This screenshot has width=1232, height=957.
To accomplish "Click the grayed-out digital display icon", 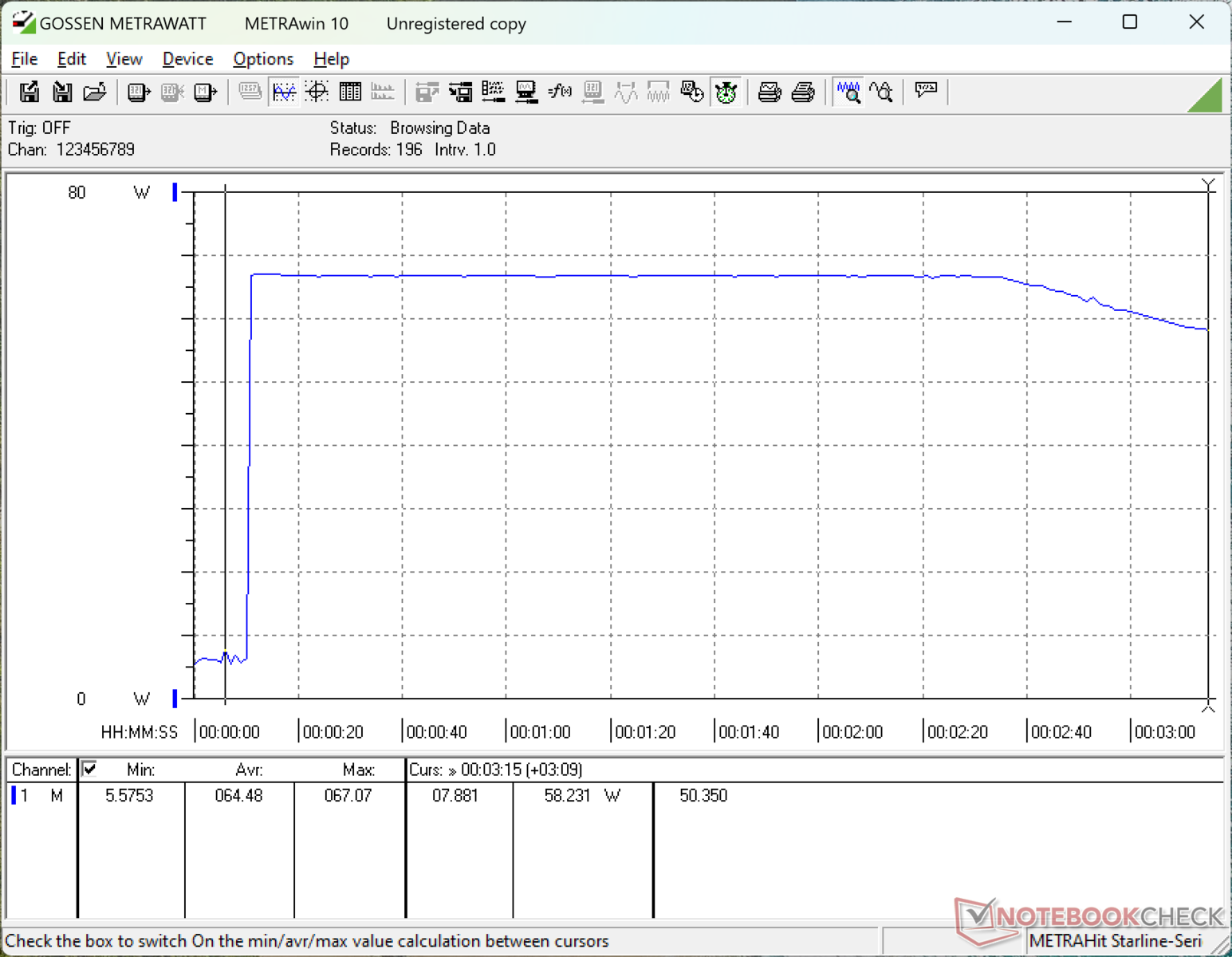I will tap(250, 93).
